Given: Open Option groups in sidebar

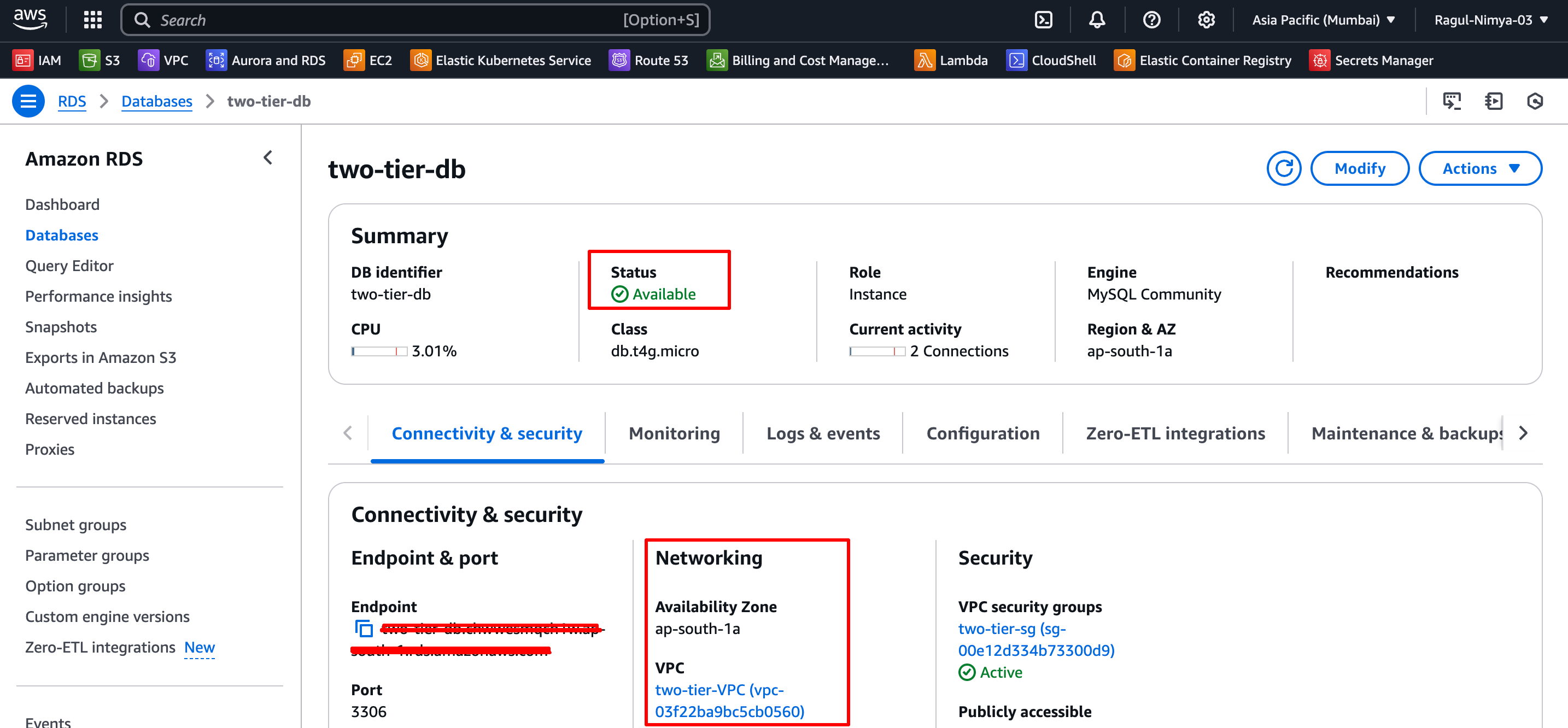Looking at the screenshot, I should [75, 586].
